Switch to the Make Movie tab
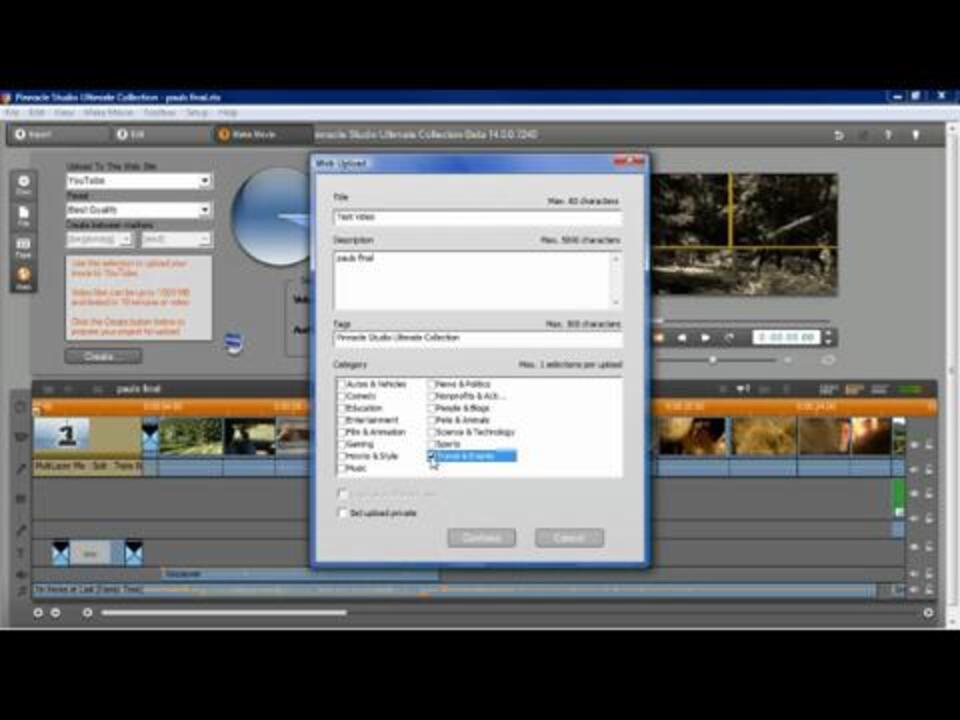Screen dimensions: 960x720 [263, 135]
